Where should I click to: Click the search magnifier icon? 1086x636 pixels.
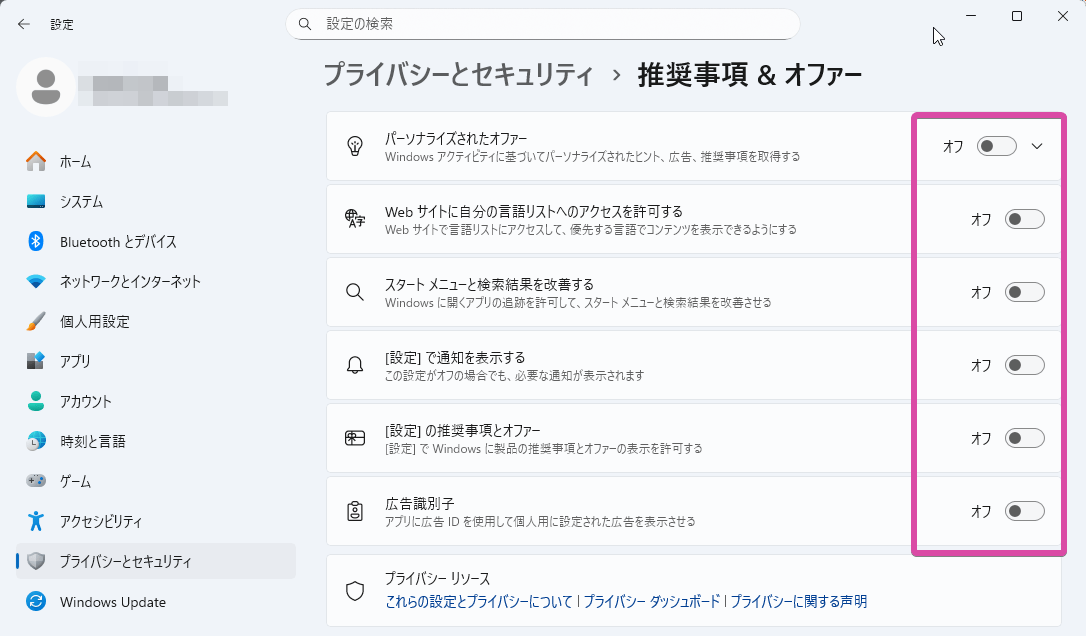click(x=306, y=24)
